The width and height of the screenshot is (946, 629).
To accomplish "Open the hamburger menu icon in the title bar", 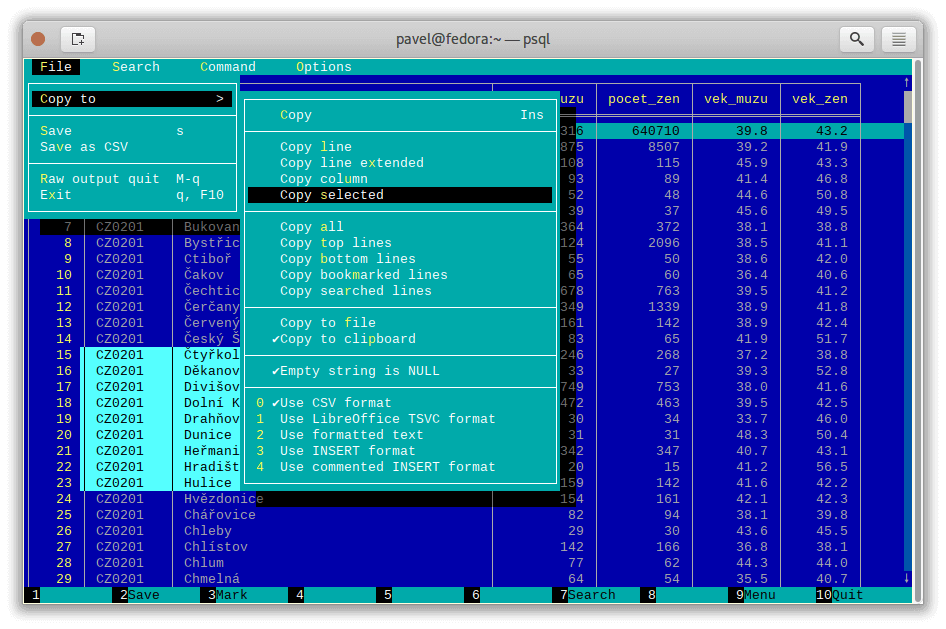I will click(x=898, y=39).
